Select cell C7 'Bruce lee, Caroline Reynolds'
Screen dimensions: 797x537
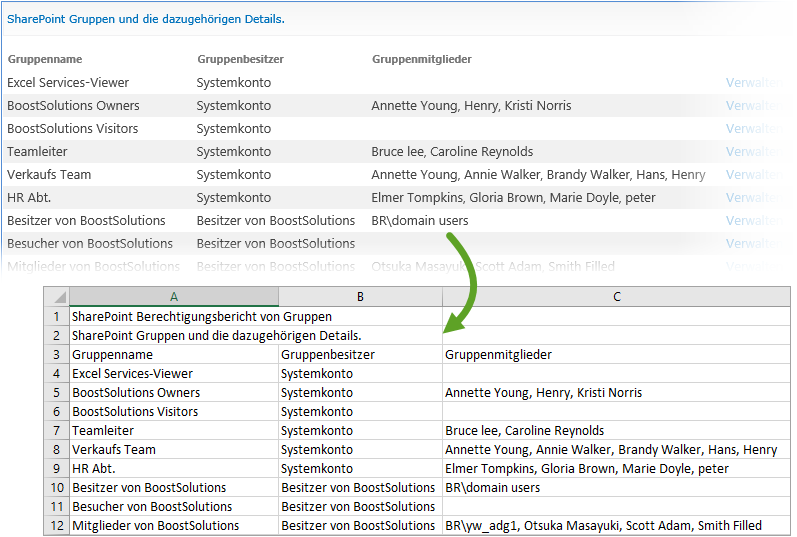[617, 431]
